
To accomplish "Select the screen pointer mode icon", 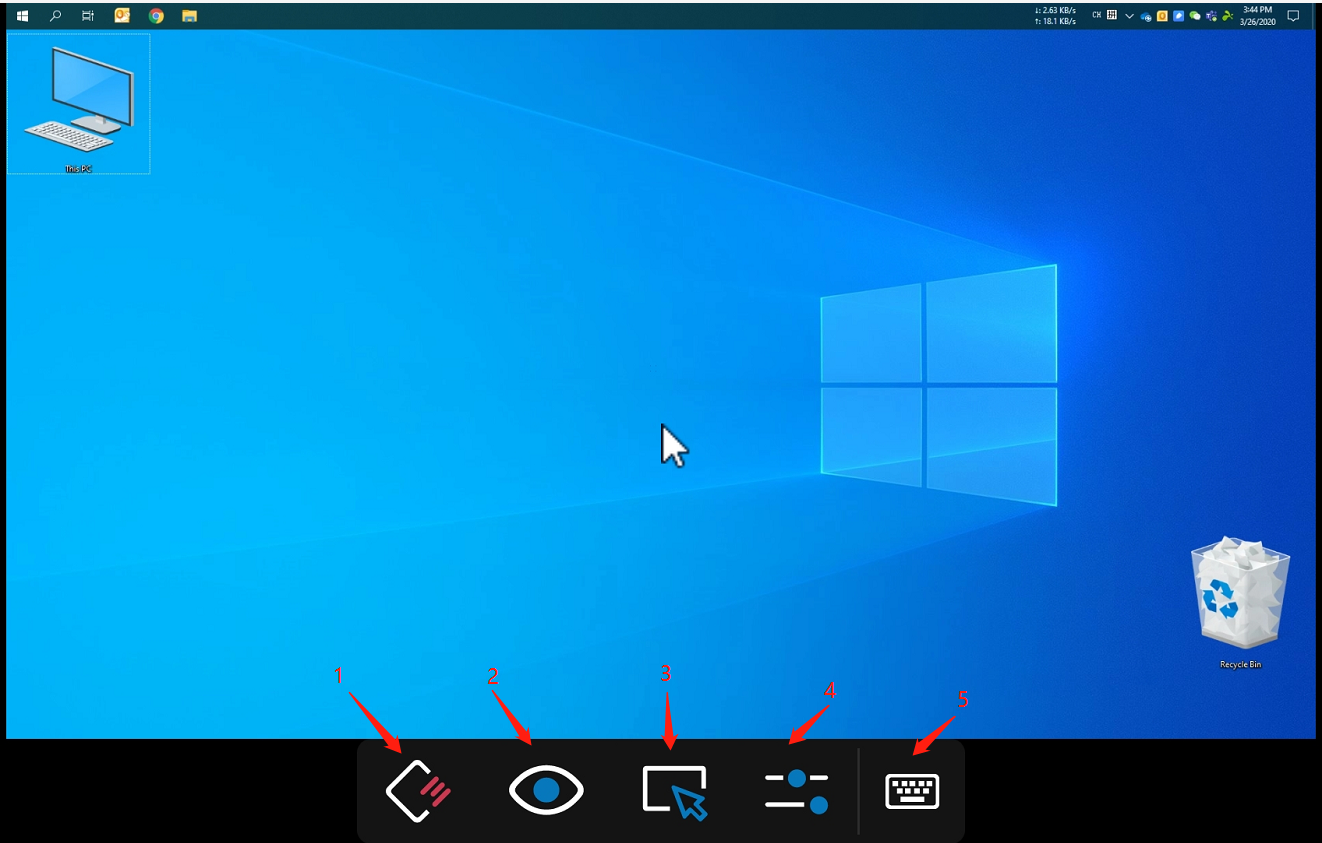I will 675,793.
